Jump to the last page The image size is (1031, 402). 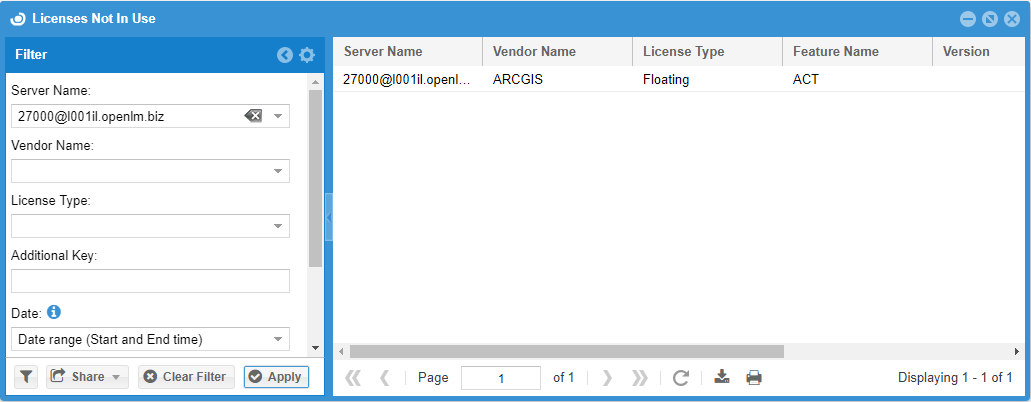click(x=640, y=378)
